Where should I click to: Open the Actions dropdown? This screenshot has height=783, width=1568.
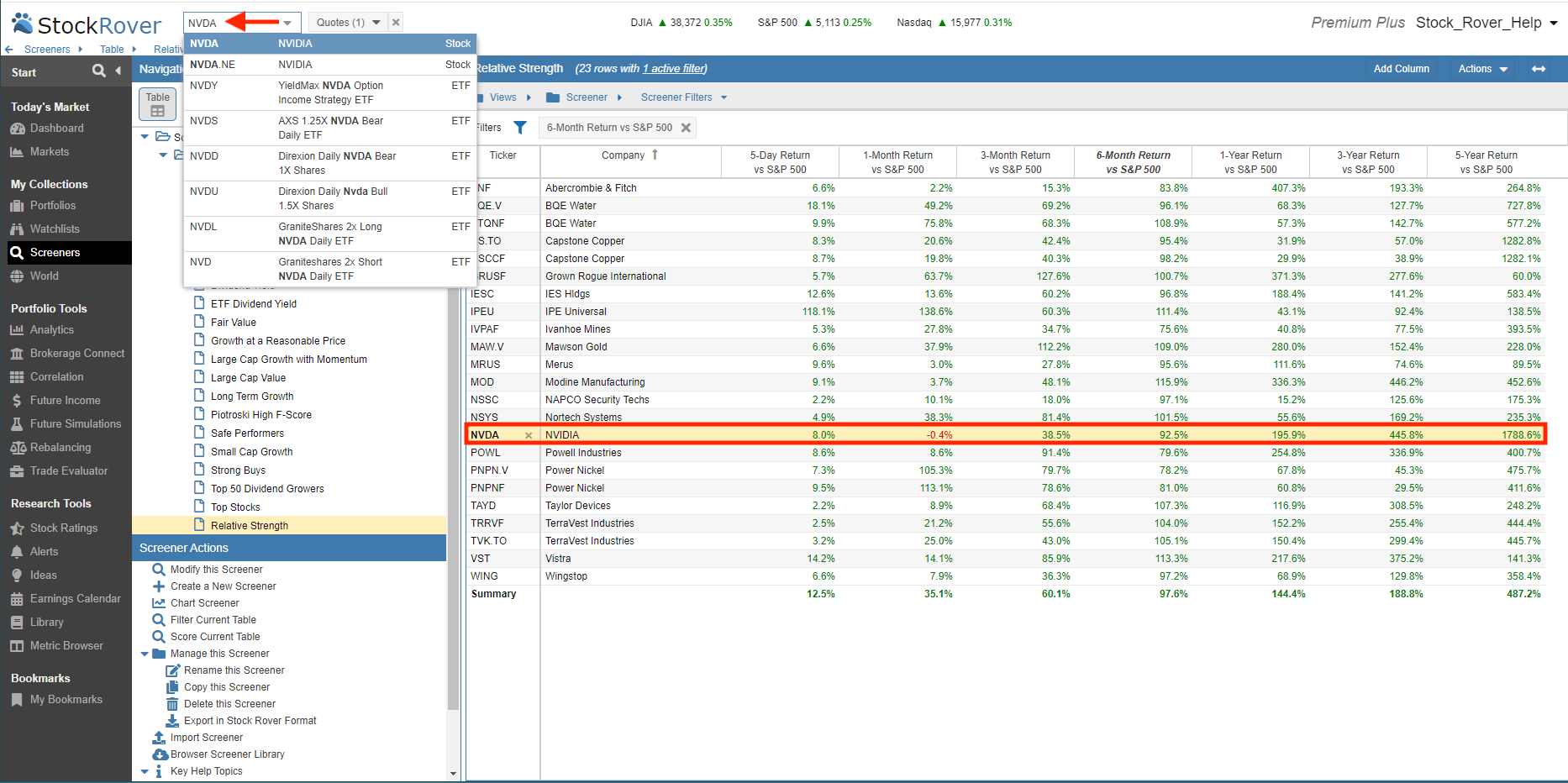1483,69
